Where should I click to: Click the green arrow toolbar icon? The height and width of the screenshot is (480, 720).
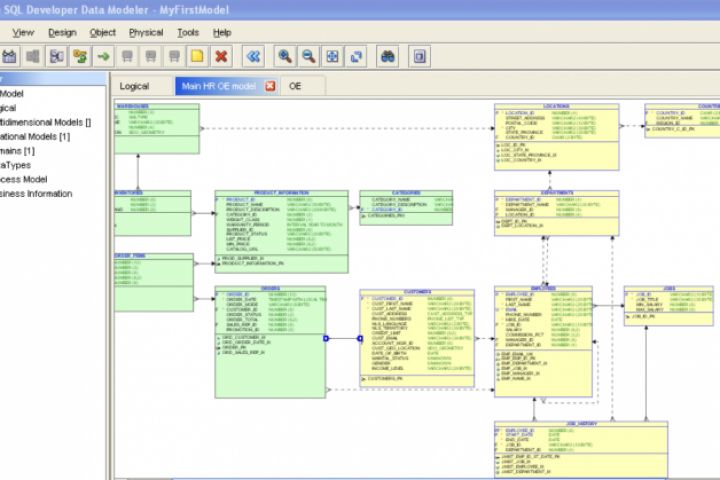point(104,56)
